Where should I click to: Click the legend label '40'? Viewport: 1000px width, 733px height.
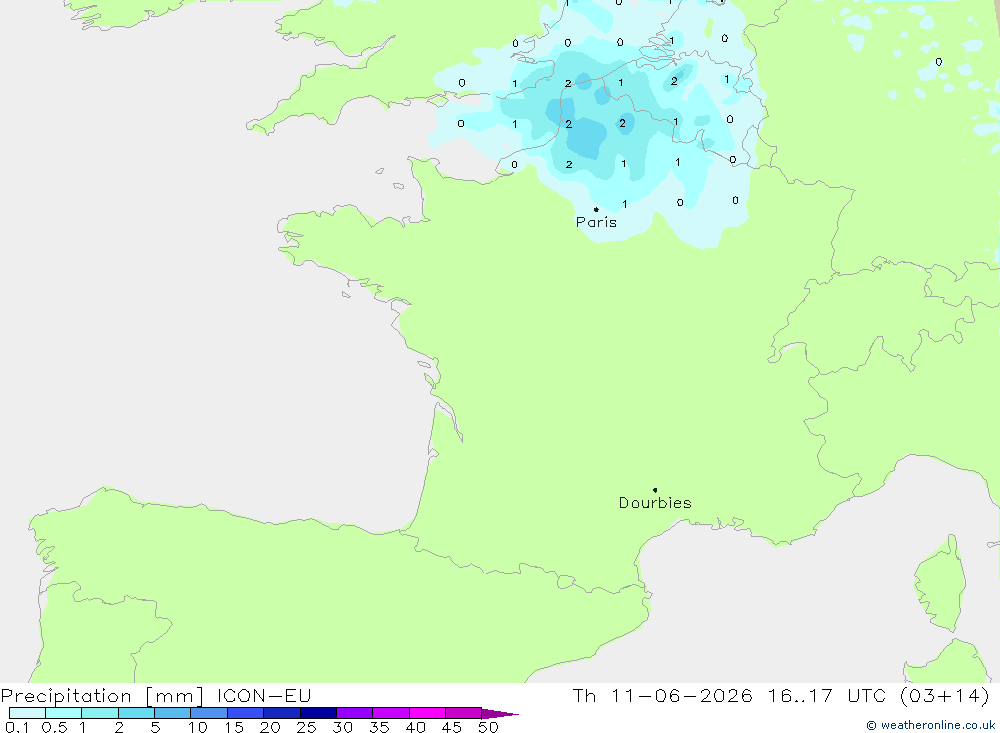click(416, 727)
